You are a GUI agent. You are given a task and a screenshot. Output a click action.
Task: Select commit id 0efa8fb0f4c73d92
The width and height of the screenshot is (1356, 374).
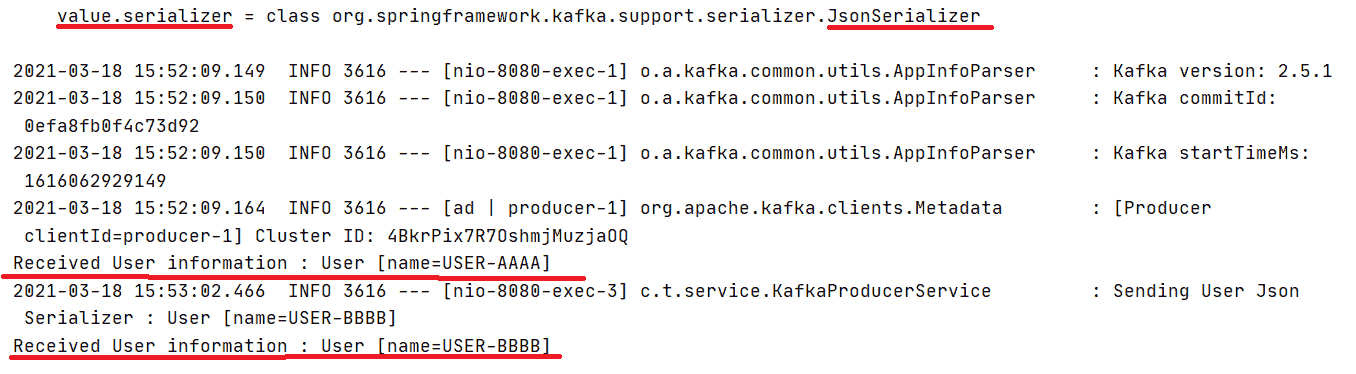click(x=111, y=126)
